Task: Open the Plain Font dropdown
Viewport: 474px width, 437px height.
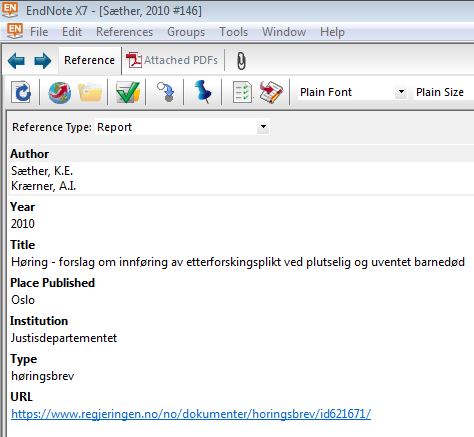Action: pyautogui.click(x=401, y=92)
